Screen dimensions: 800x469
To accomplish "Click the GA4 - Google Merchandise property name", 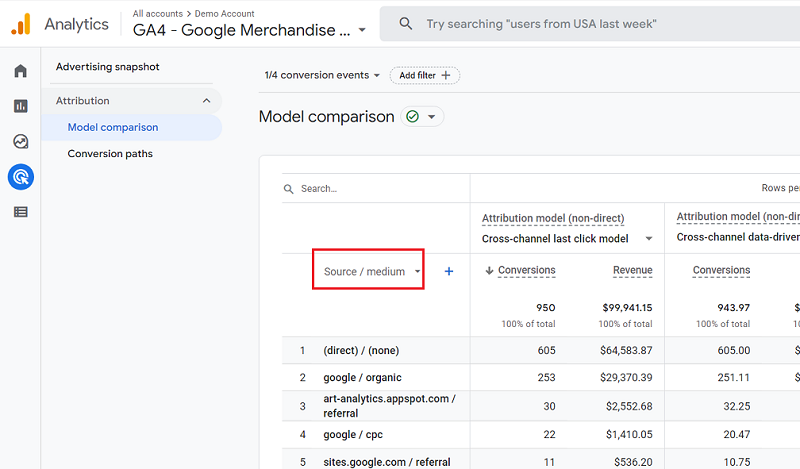I will click(242, 30).
